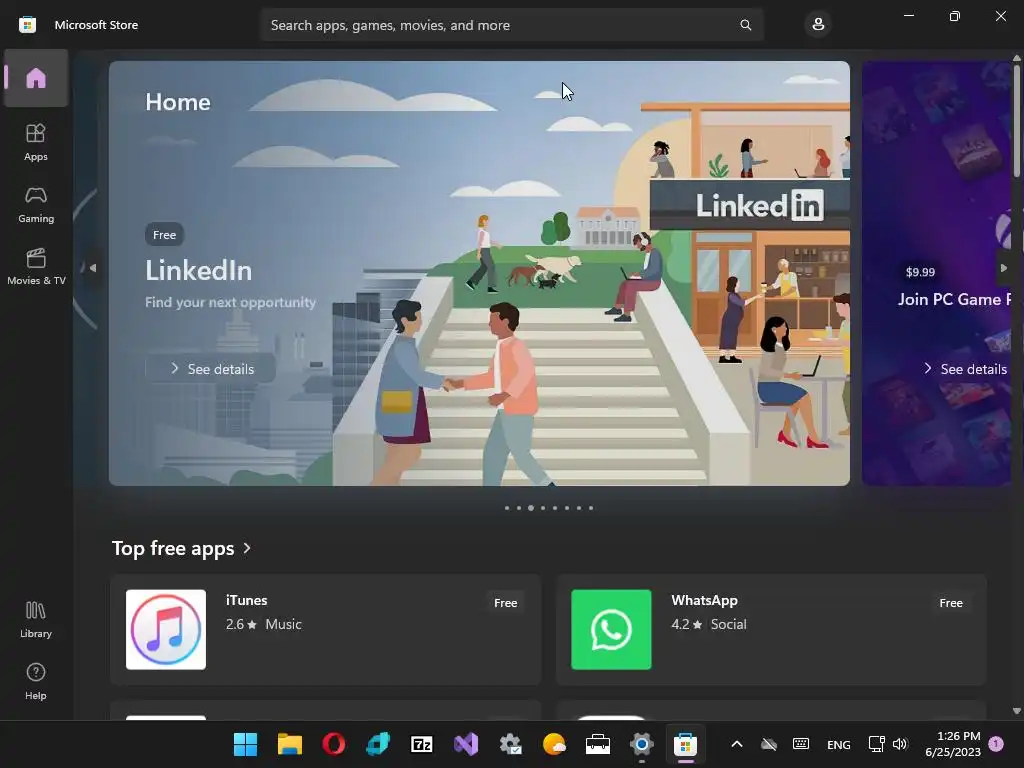Image resolution: width=1024 pixels, height=768 pixels.
Task: Open settings gear with check on taskbar
Action: [510, 744]
